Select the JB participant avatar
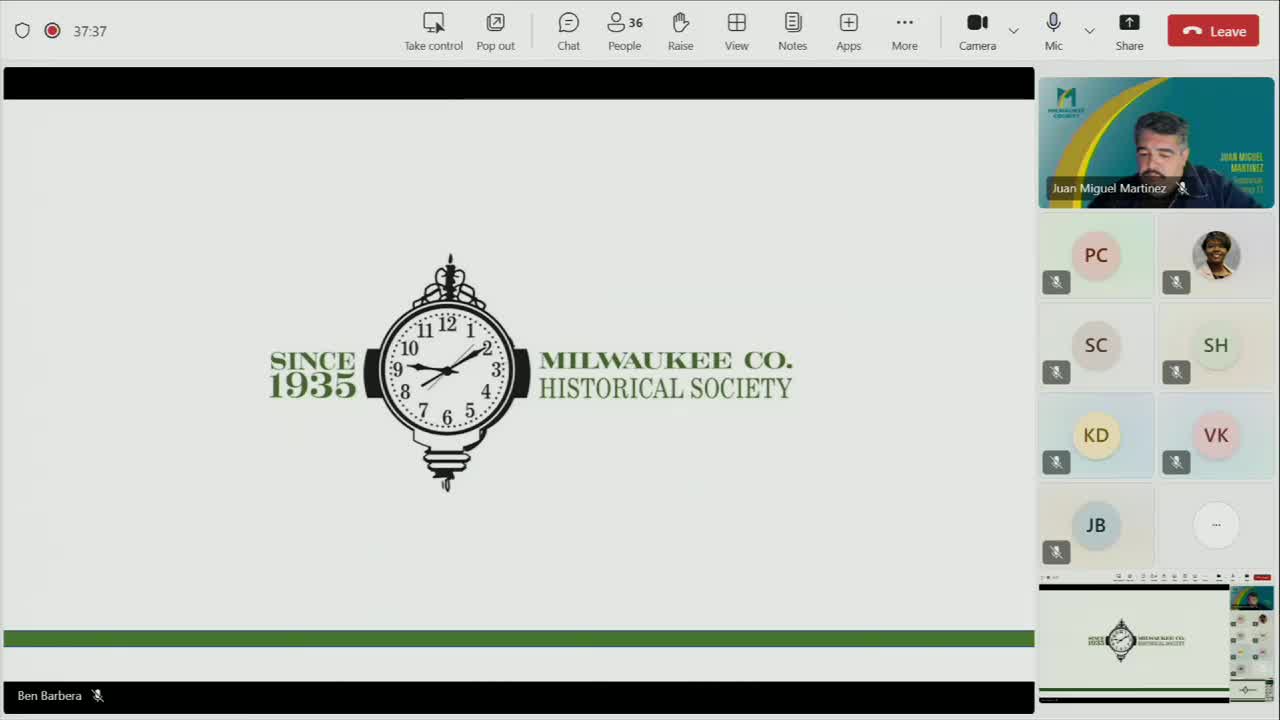The image size is (1280, 720). point(1096,525)
